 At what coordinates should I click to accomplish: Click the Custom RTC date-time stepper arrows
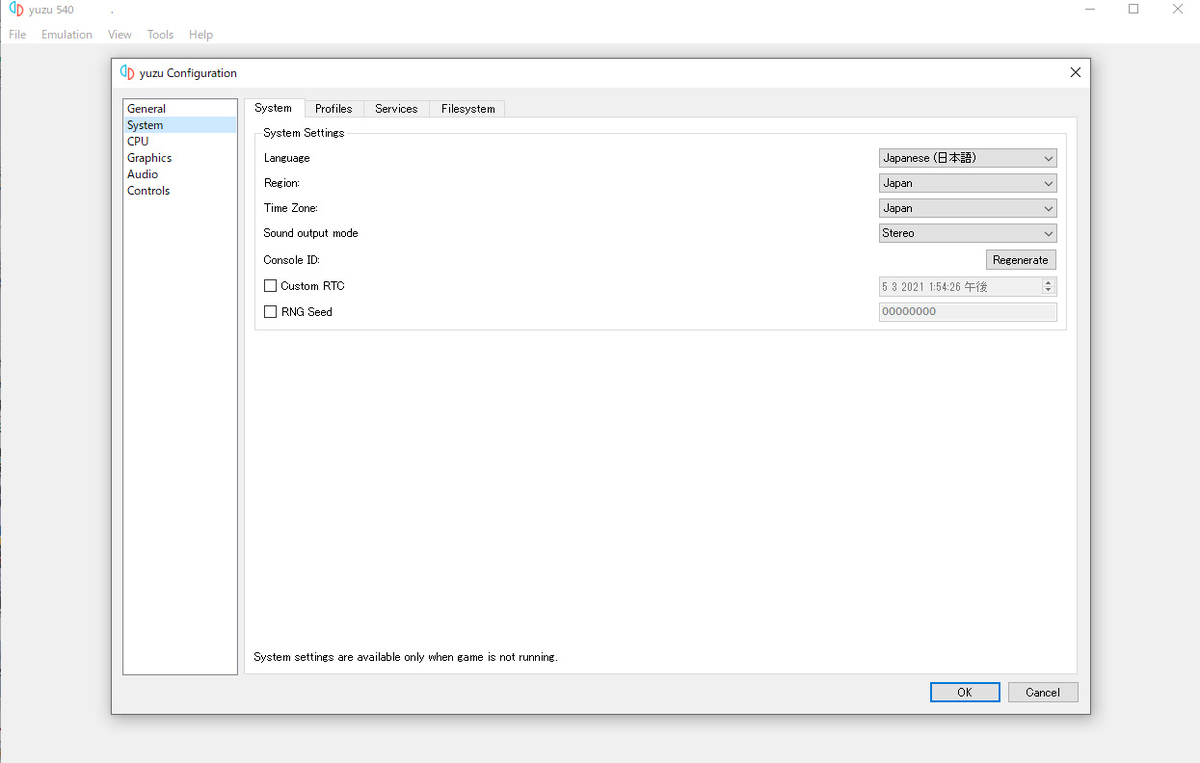(x=1048, y=286)
